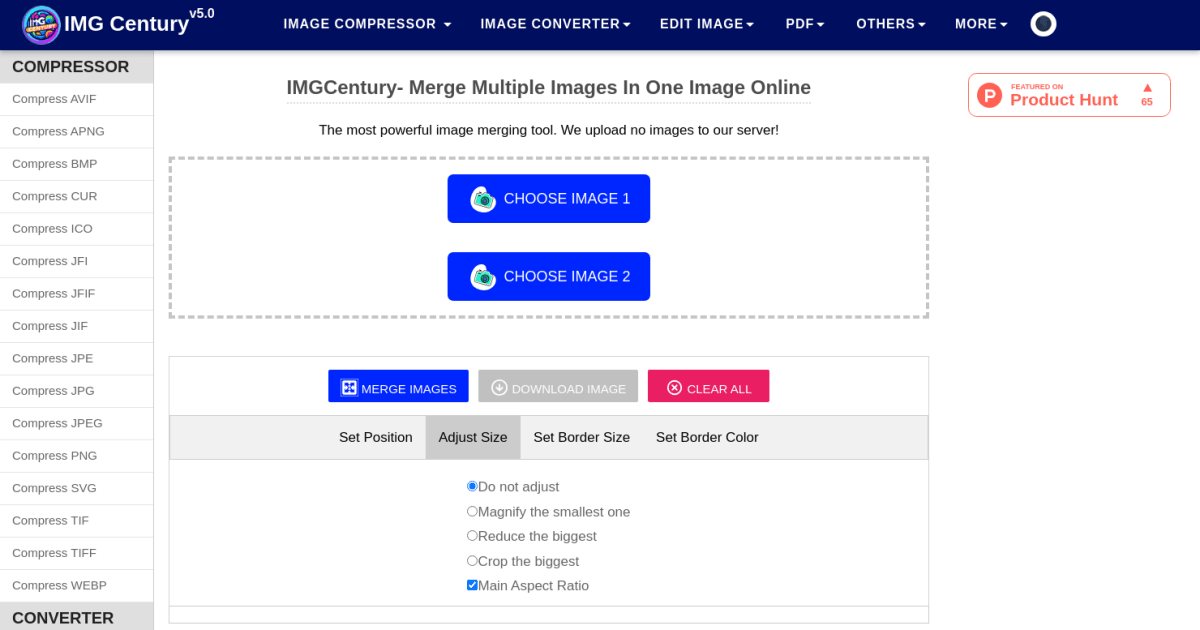Switch to the Set Position tab
The height and width of the screenshot is (630, 1200).
click(x=375, y=437)
